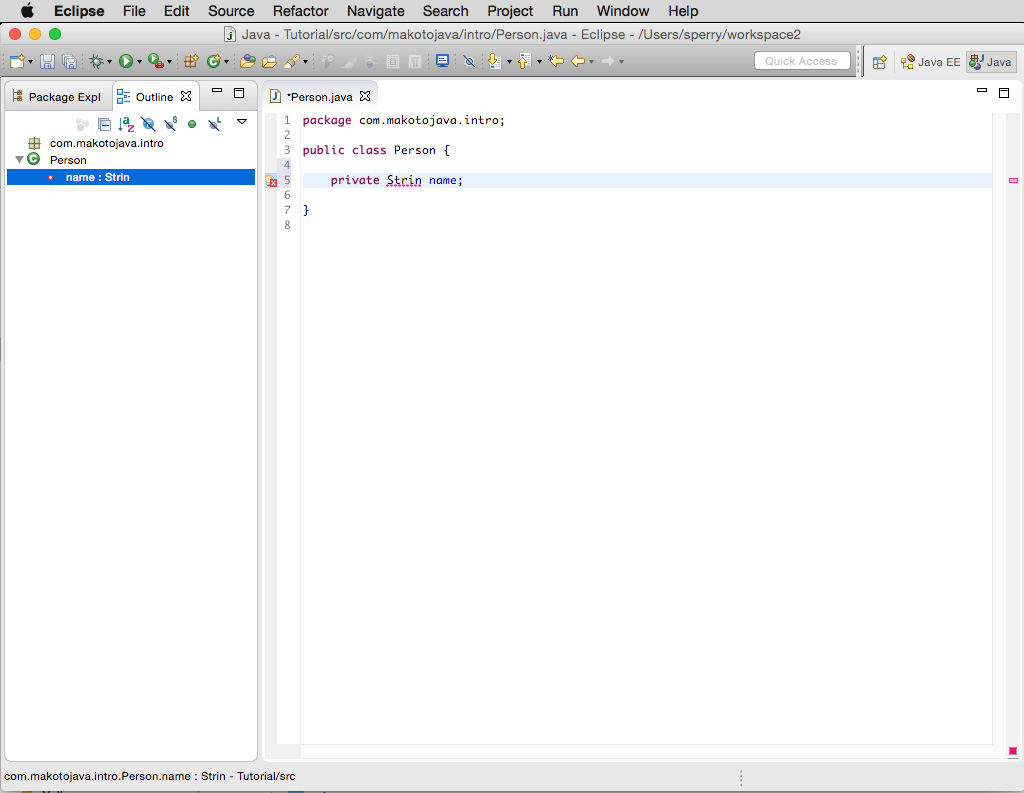Click the error marker in overview ruler

pos(1013,180)
